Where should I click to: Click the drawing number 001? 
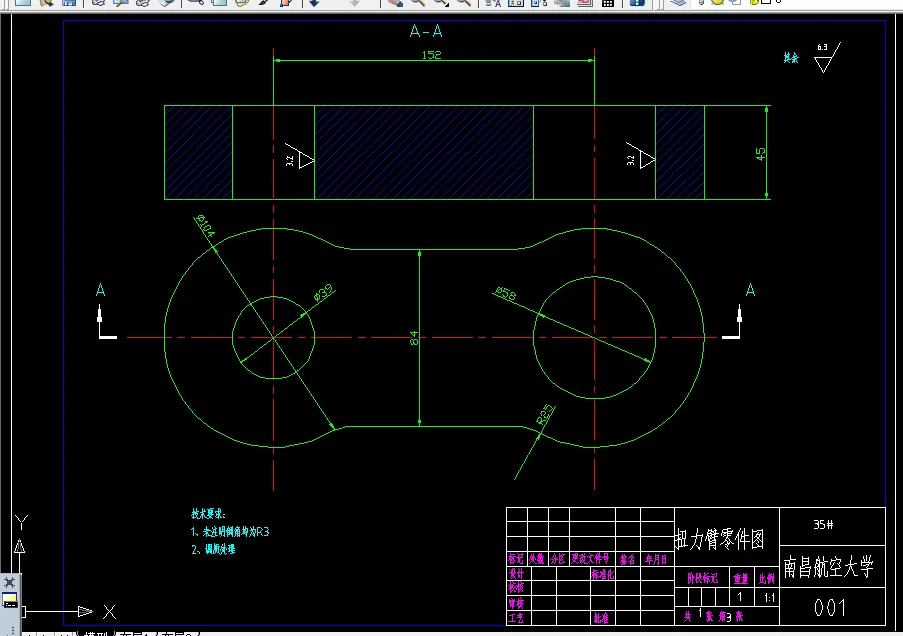click(830, 608)
